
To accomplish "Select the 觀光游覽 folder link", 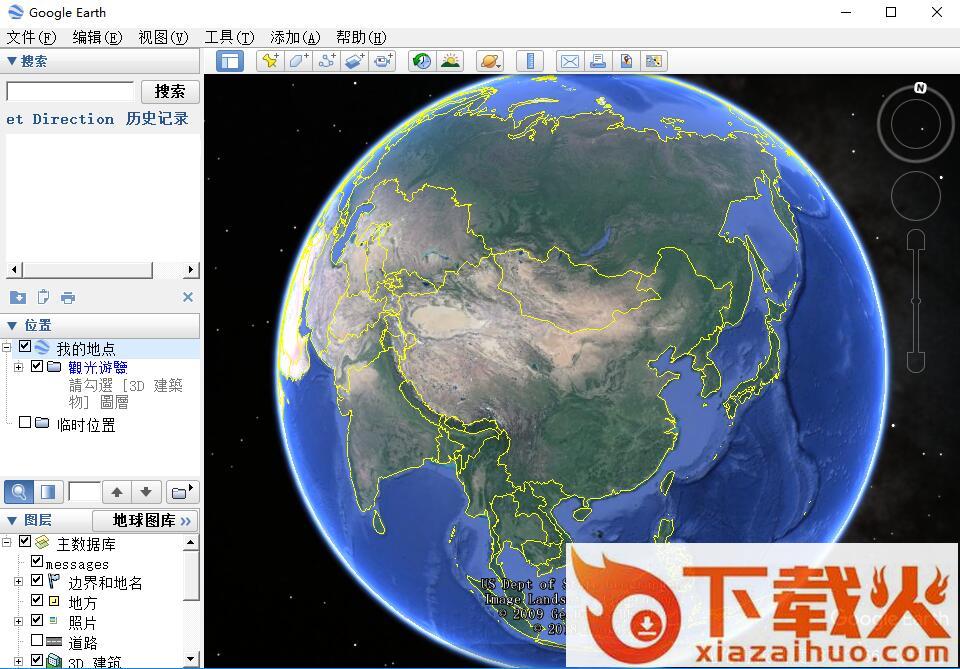I will [97, 367].
